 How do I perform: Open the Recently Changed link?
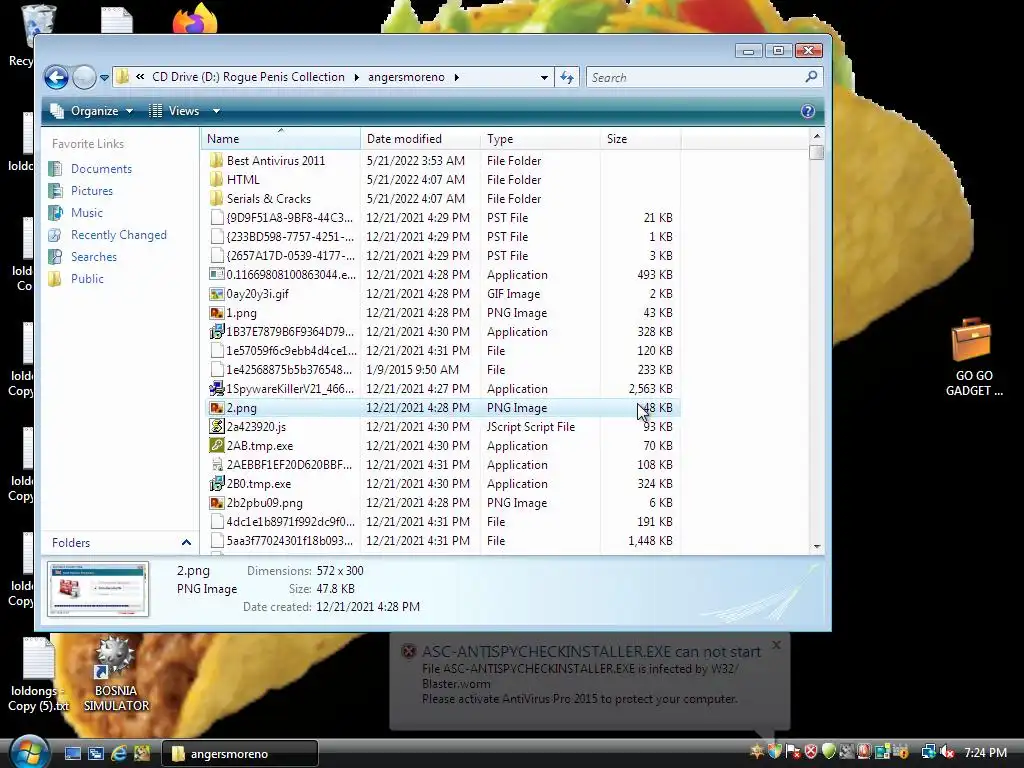pyautogui.click(x=119, y=234)
